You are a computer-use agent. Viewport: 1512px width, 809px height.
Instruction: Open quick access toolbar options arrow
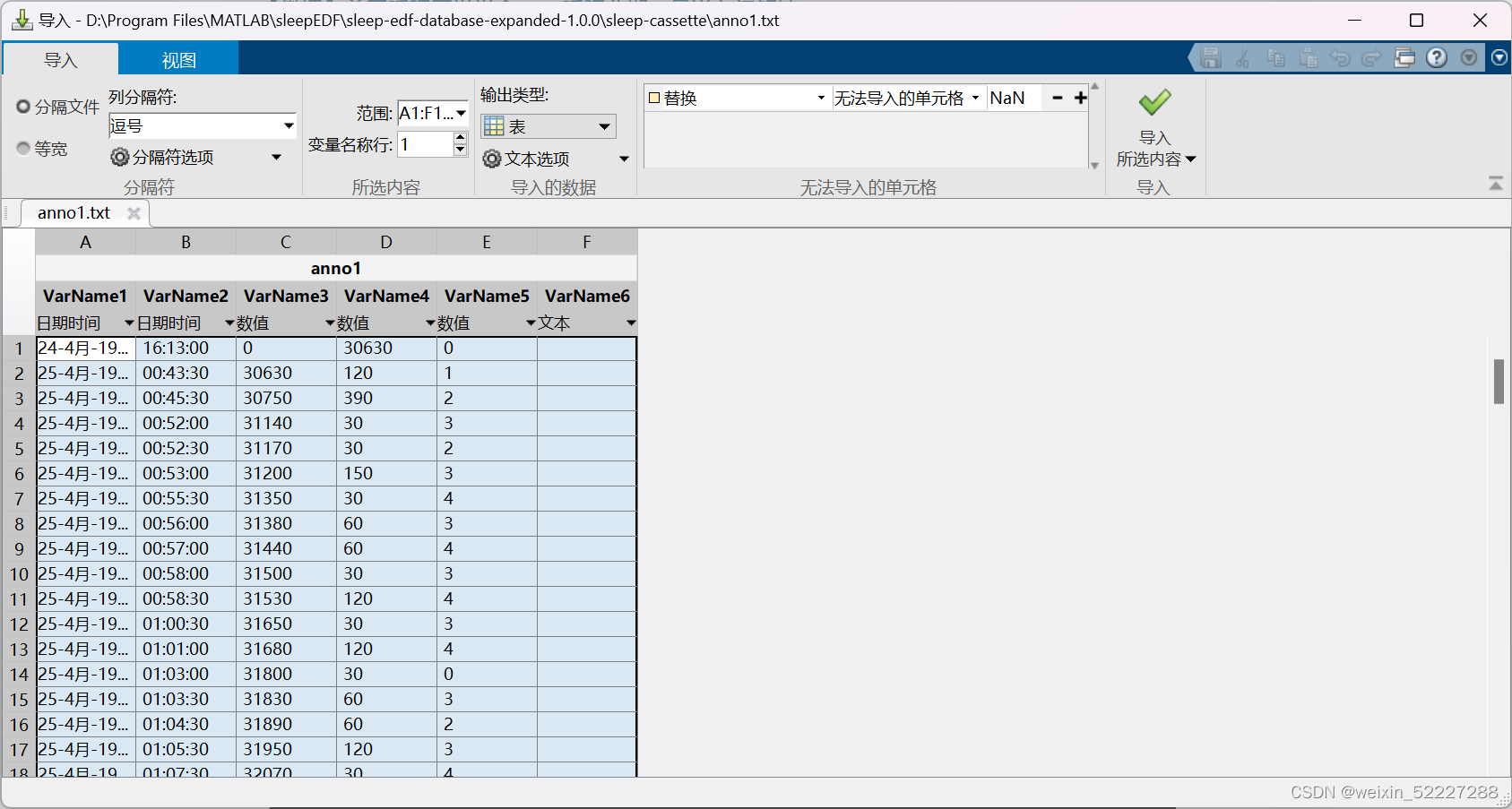pos(1469,58)
